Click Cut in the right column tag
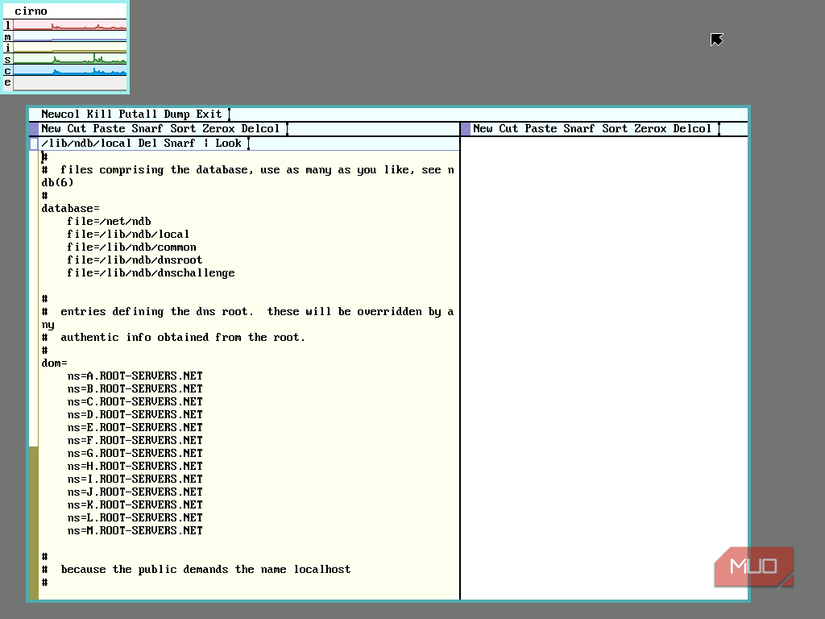The image size is (825, 619). pos(508,128)
